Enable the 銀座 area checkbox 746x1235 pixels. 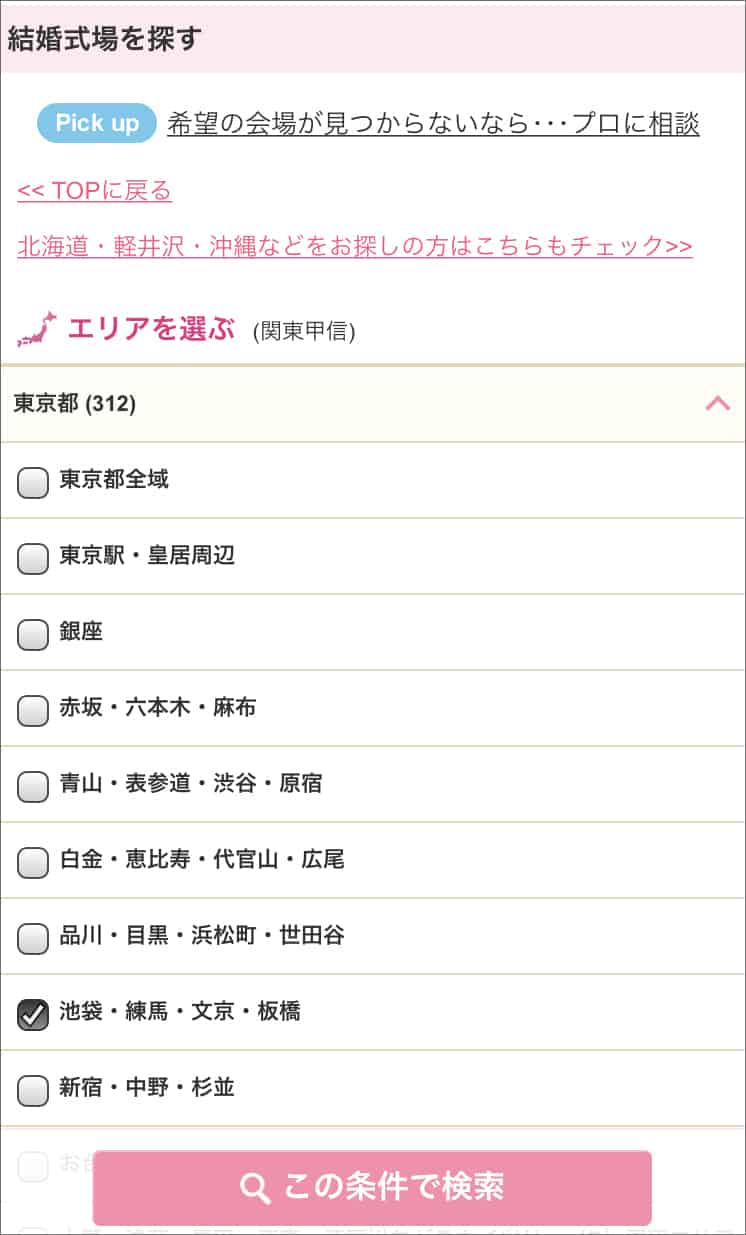click(x=33, y=635)
